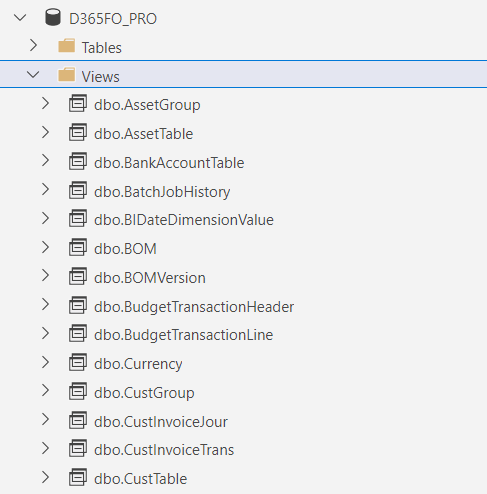Expand the dbo.AssetTable view
The width and height of the screenshot is (487, 494).
[46, 132]
